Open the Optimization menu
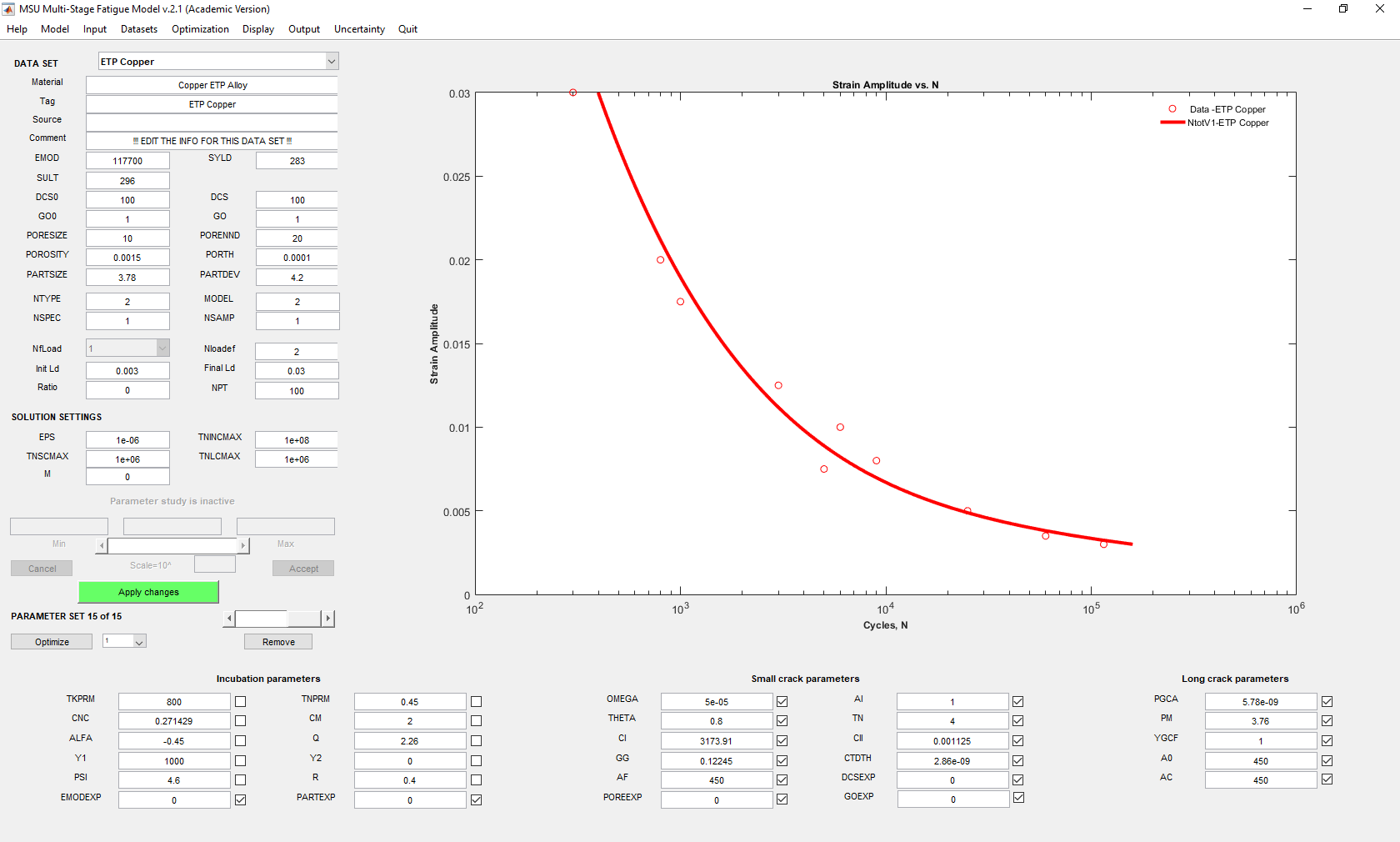The image size is (1400, 842). [200, 29]
